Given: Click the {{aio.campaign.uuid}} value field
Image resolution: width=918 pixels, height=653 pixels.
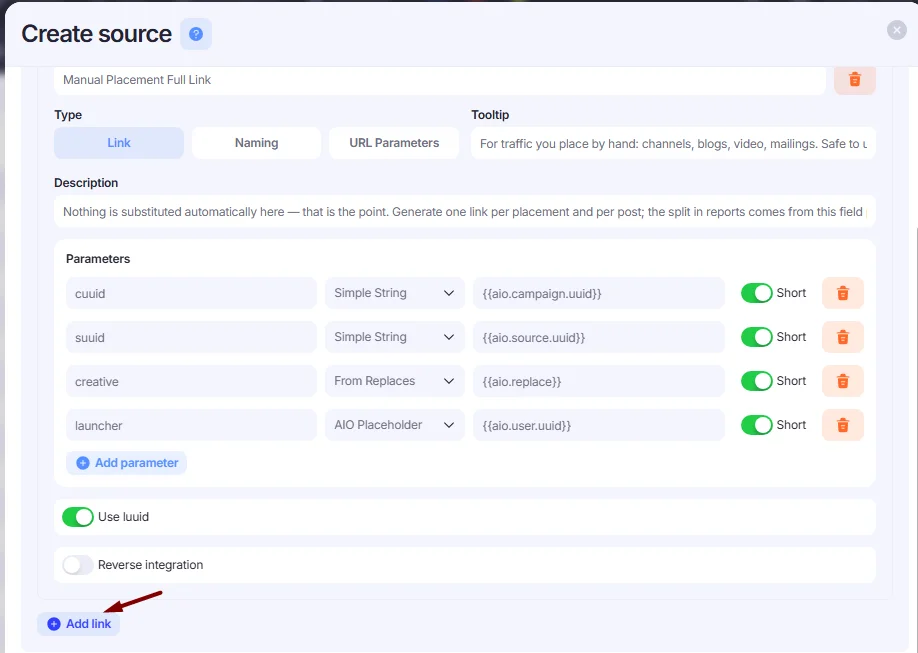Looking at the screenshot, I should coord(599,293).
